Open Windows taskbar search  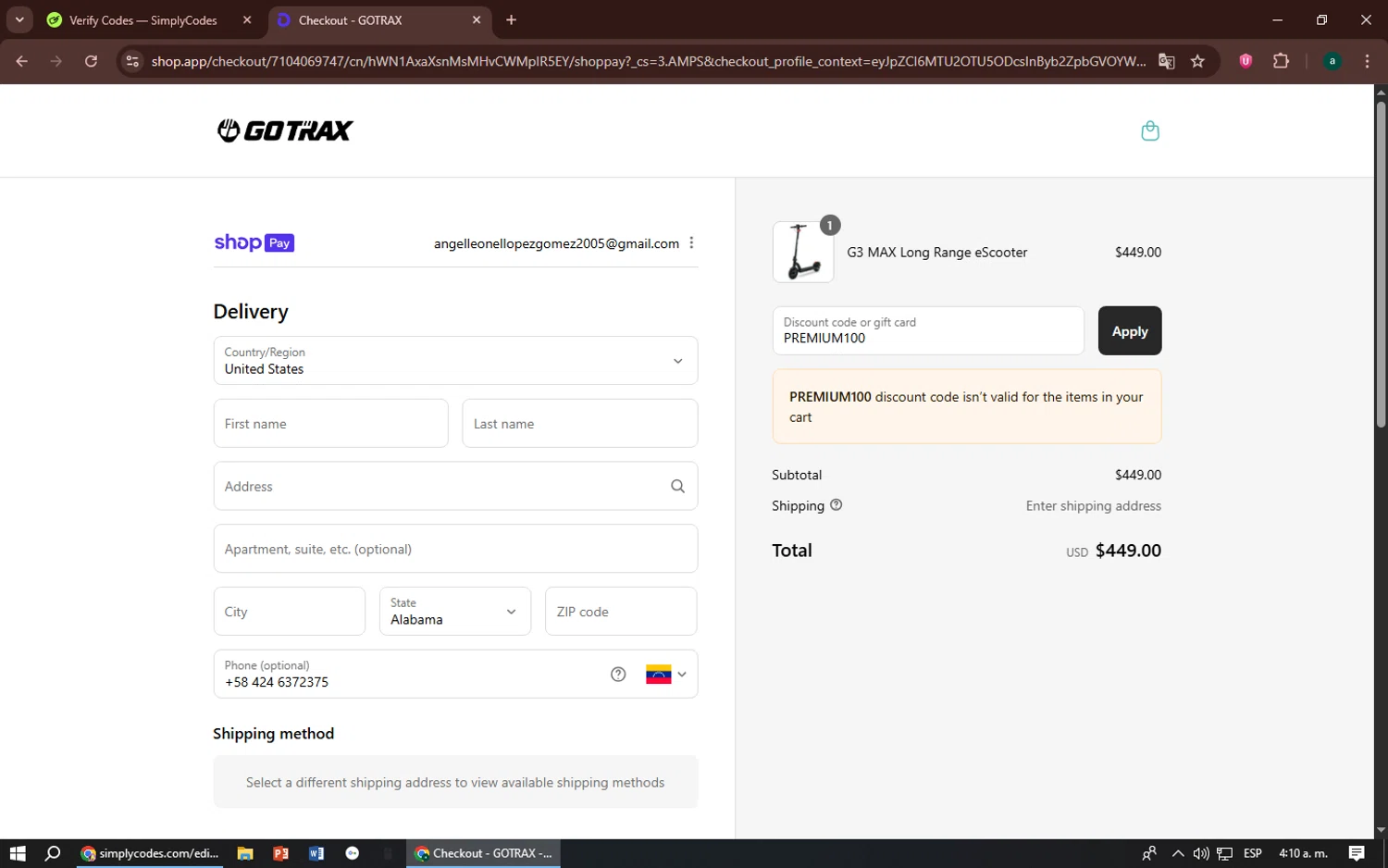53,853
